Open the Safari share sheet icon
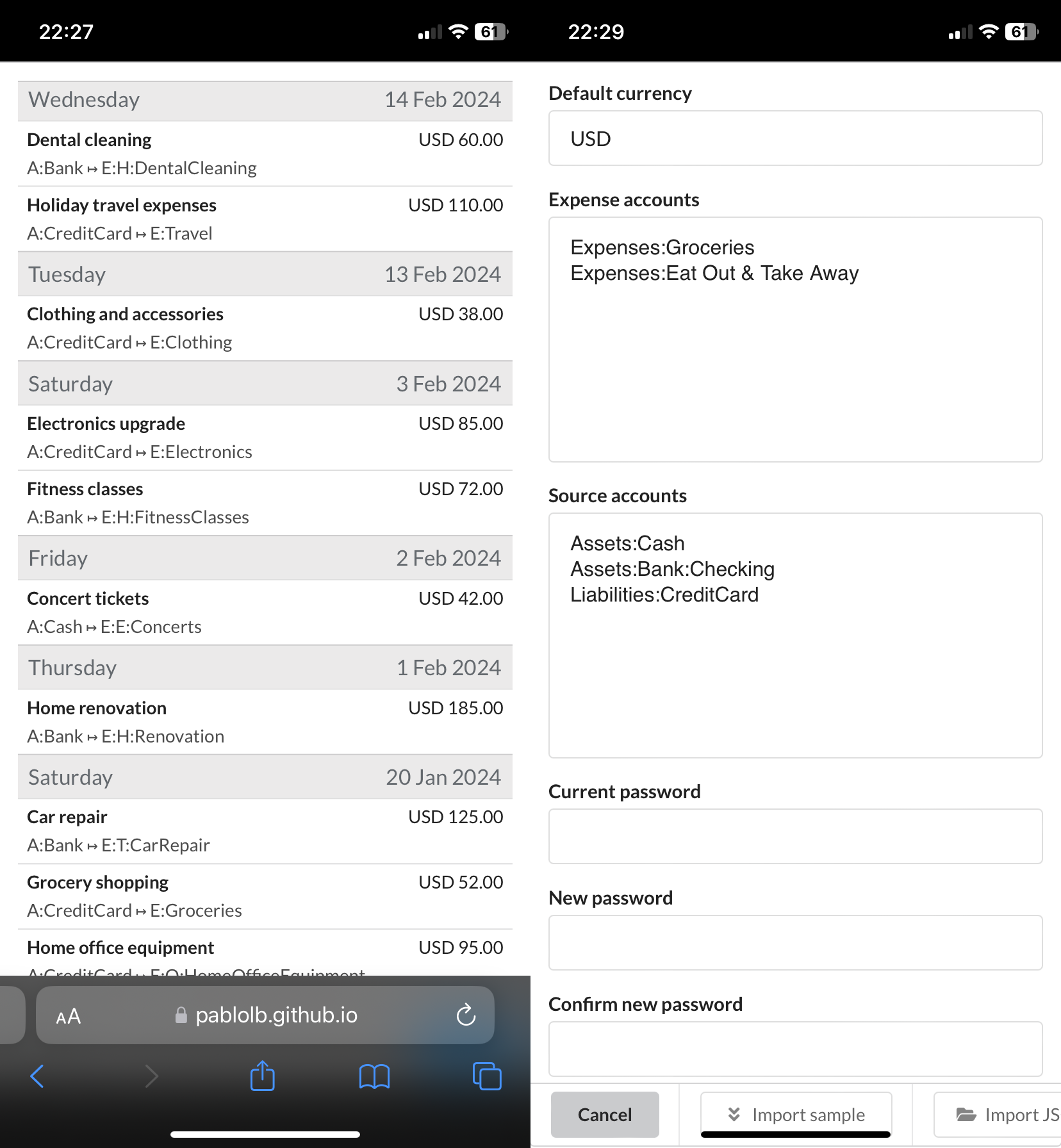The height and width of the screenshot is (1148, 1061). point(262,1076)
